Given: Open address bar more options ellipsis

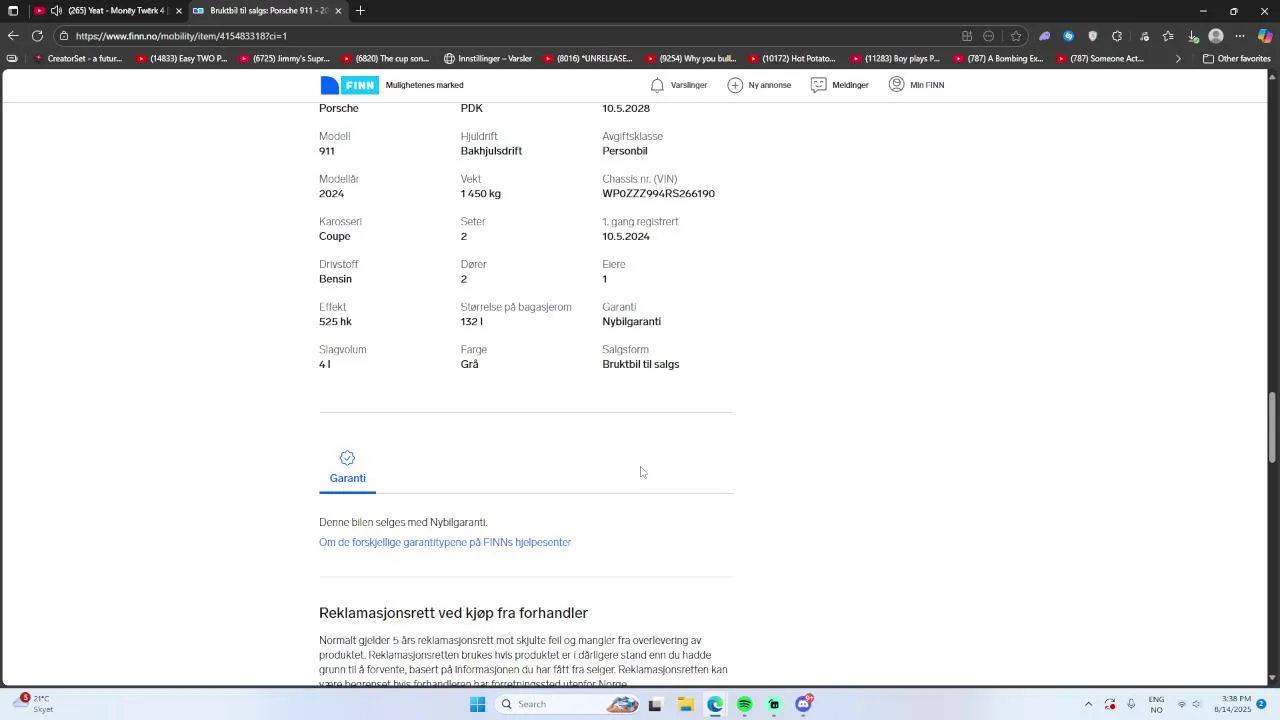Looking at the screenshot, I should (x=989, y=36).
